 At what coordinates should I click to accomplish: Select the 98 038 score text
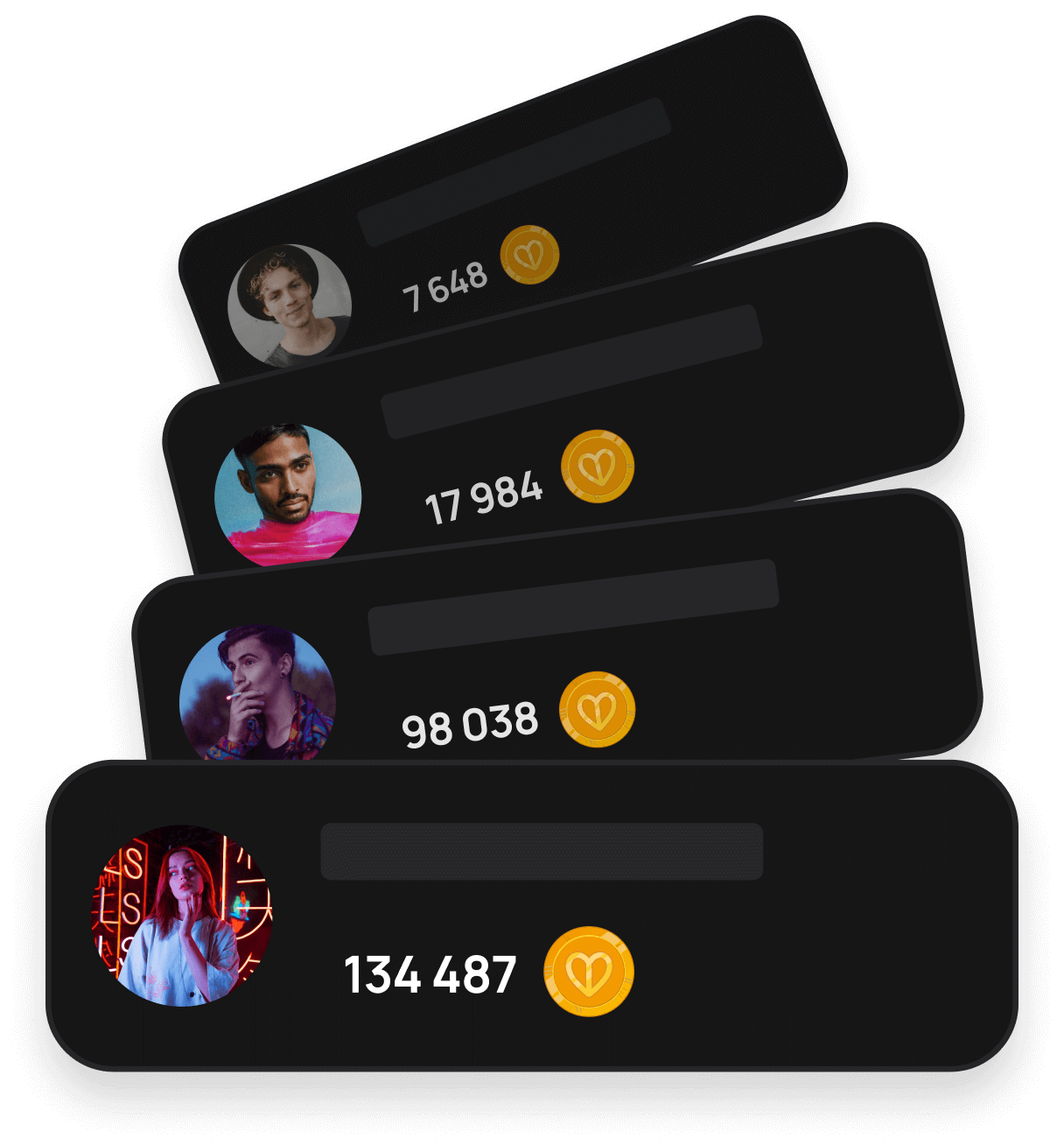coord(470,725)
